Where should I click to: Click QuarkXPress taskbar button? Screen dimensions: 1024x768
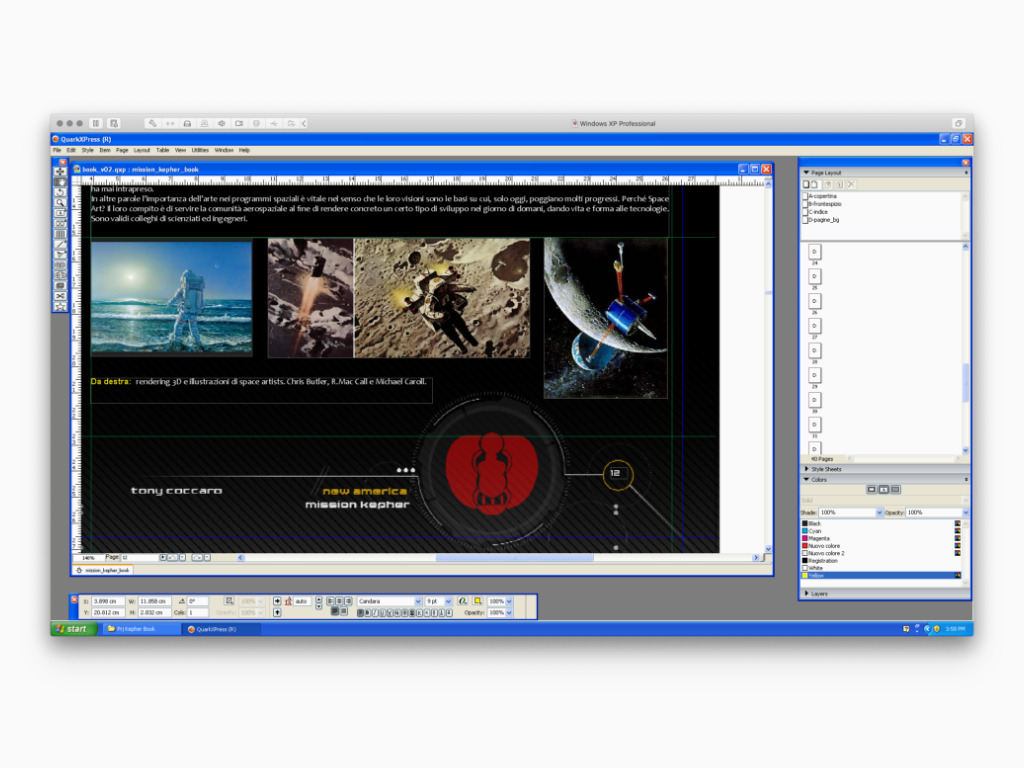point(221,629)
